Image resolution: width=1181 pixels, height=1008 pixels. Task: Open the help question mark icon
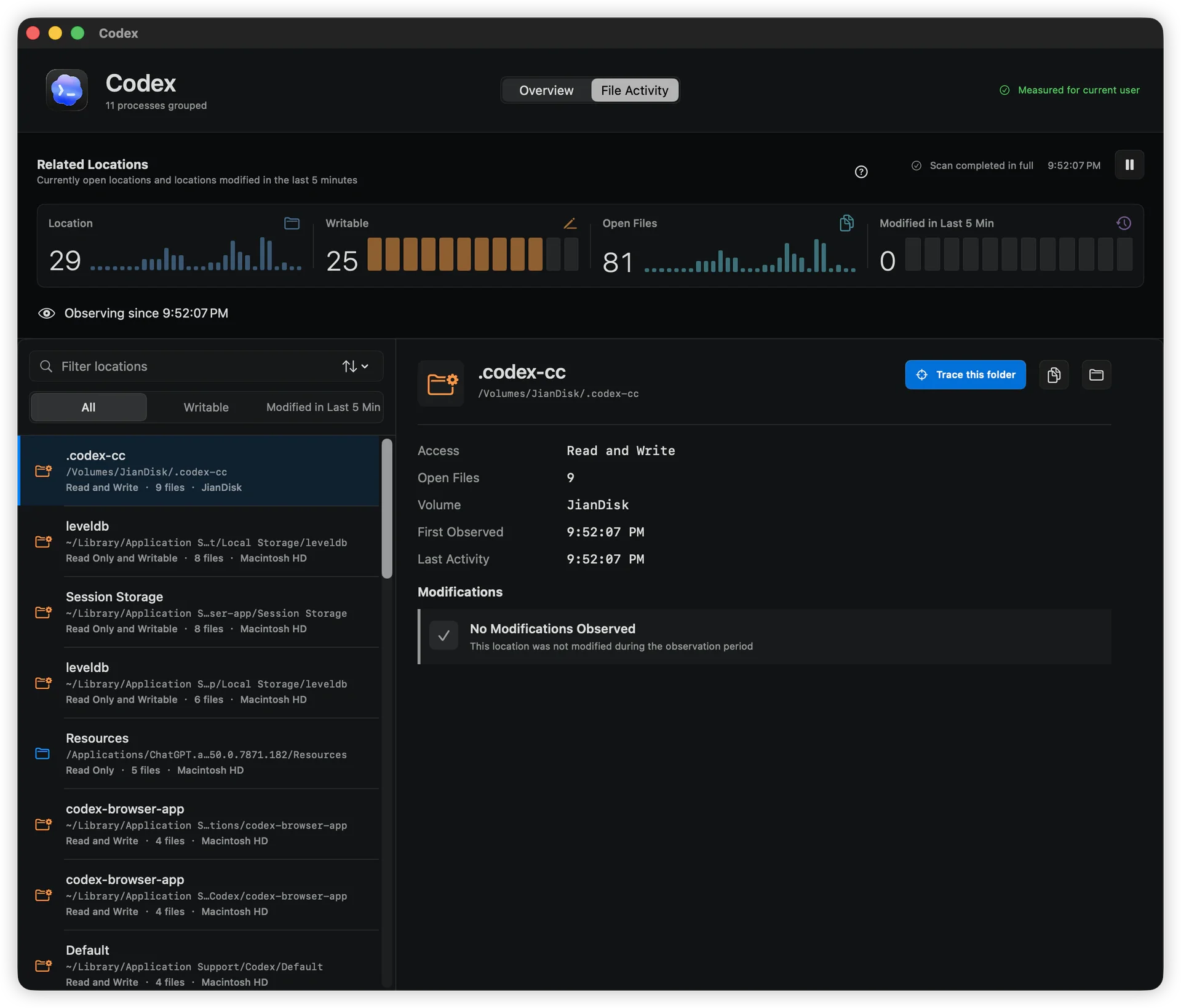[861, 172]
